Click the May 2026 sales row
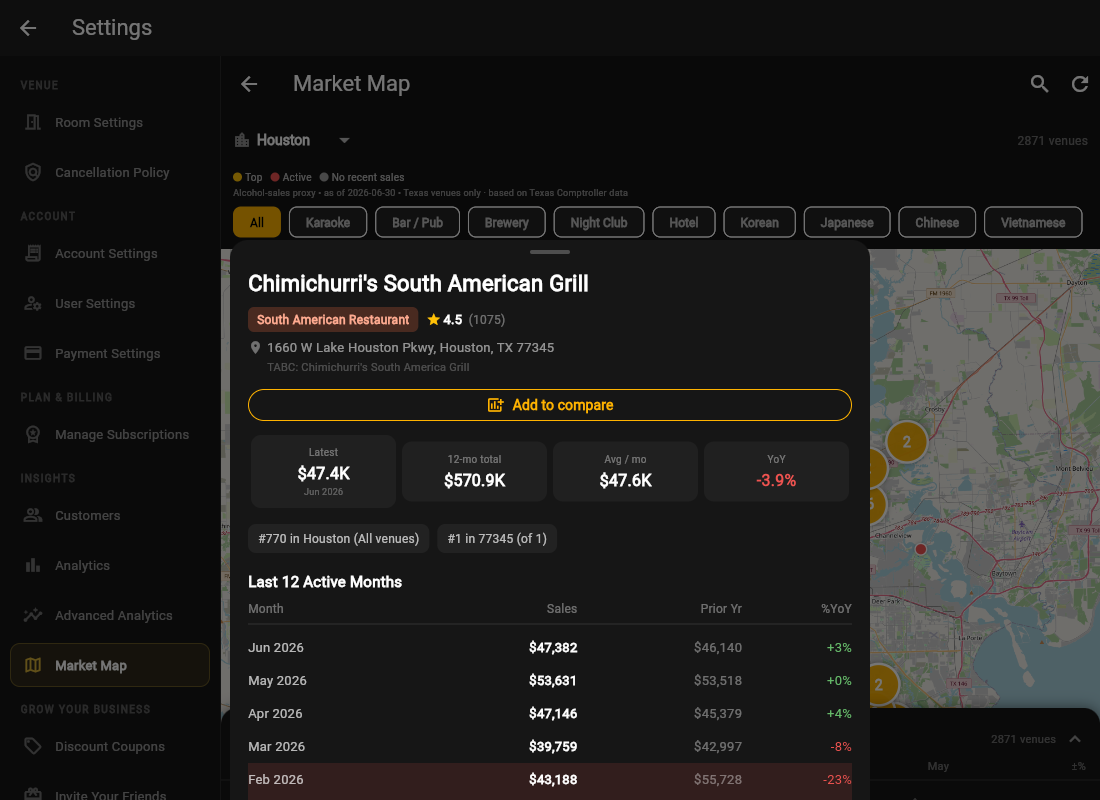The width and height of the screenshot is (1100, 800). [x=550, y=680]
